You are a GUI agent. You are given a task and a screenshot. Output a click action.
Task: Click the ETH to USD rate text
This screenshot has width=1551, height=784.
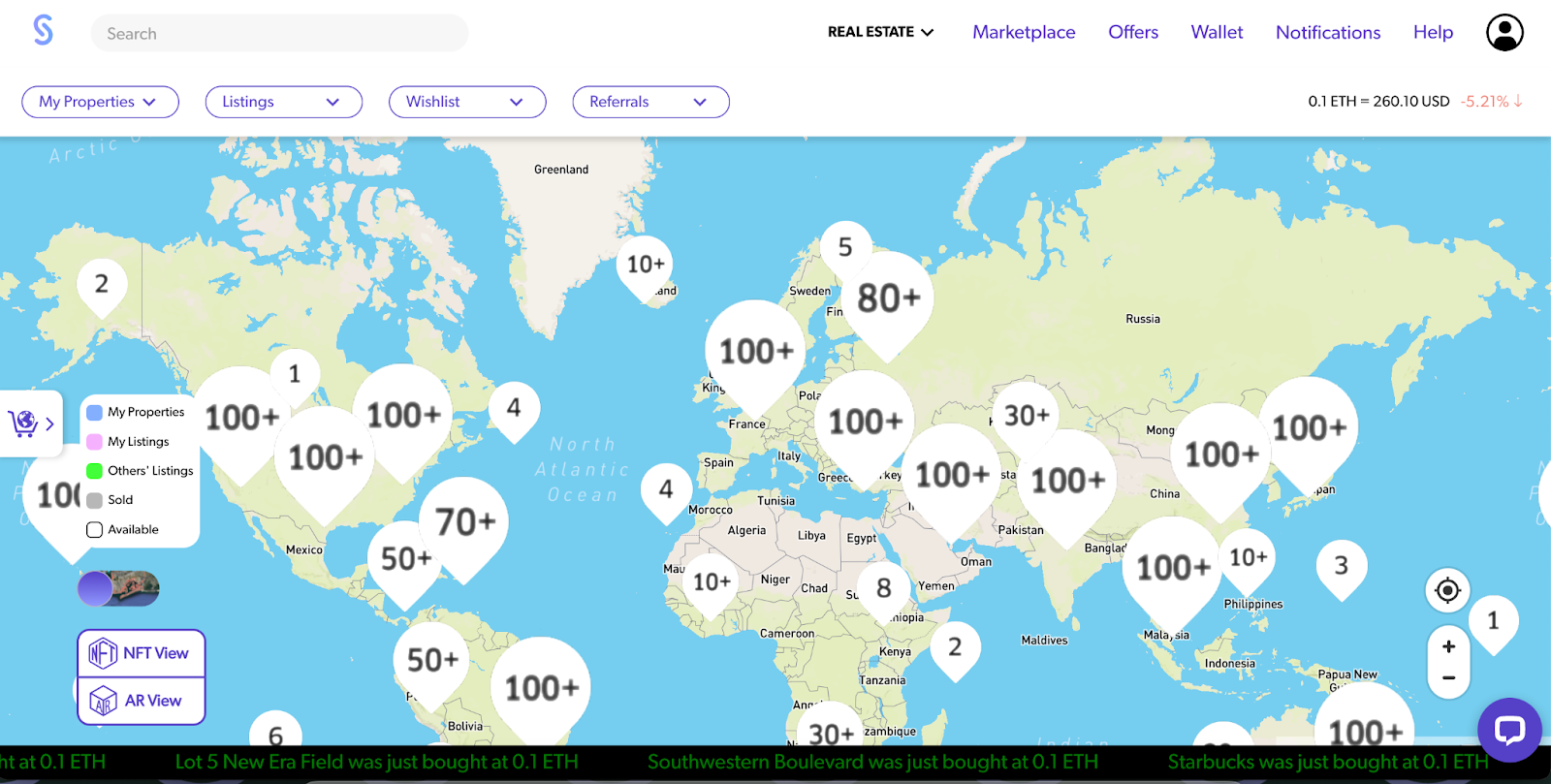[1378, 102]
